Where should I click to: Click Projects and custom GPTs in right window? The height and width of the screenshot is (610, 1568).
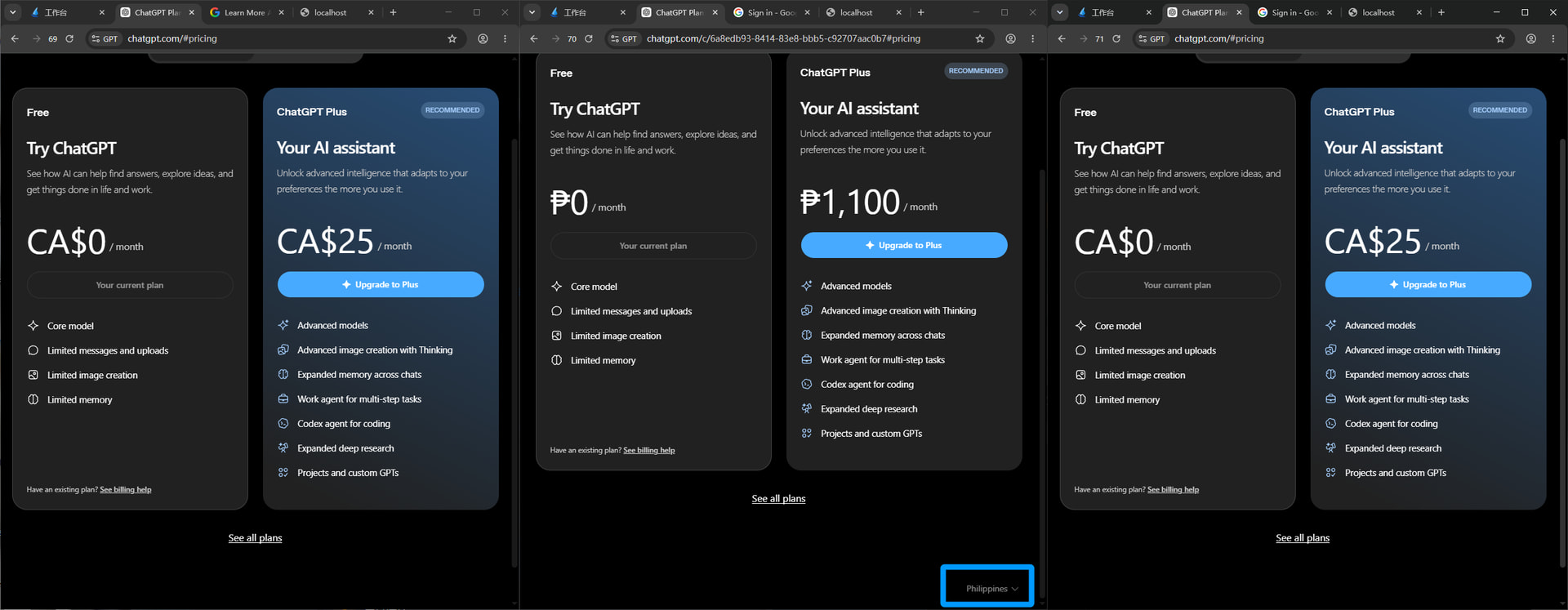tap(1396, 473)
